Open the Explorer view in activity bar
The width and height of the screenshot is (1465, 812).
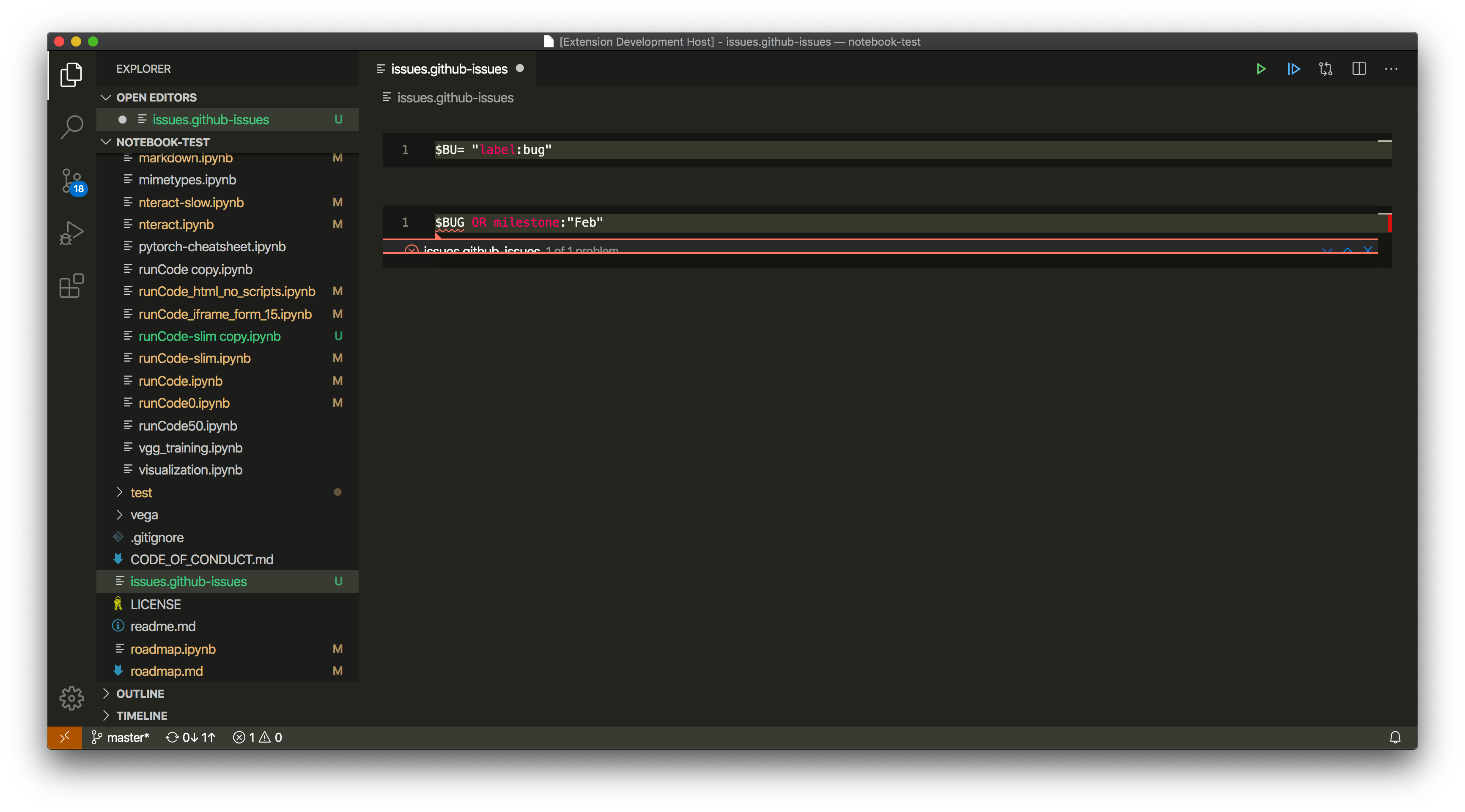71,74
